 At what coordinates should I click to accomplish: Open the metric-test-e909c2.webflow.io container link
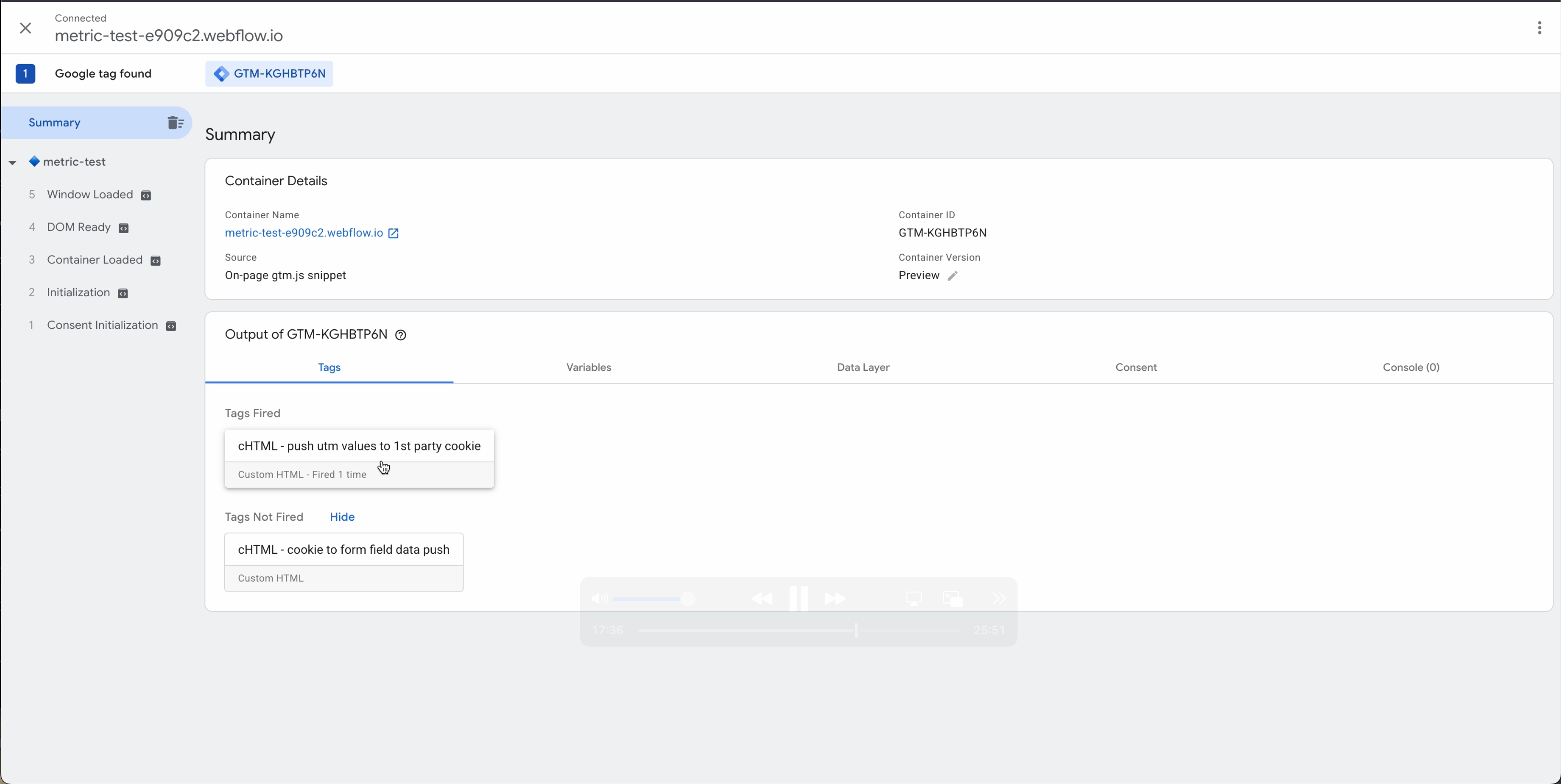point(304,233)
